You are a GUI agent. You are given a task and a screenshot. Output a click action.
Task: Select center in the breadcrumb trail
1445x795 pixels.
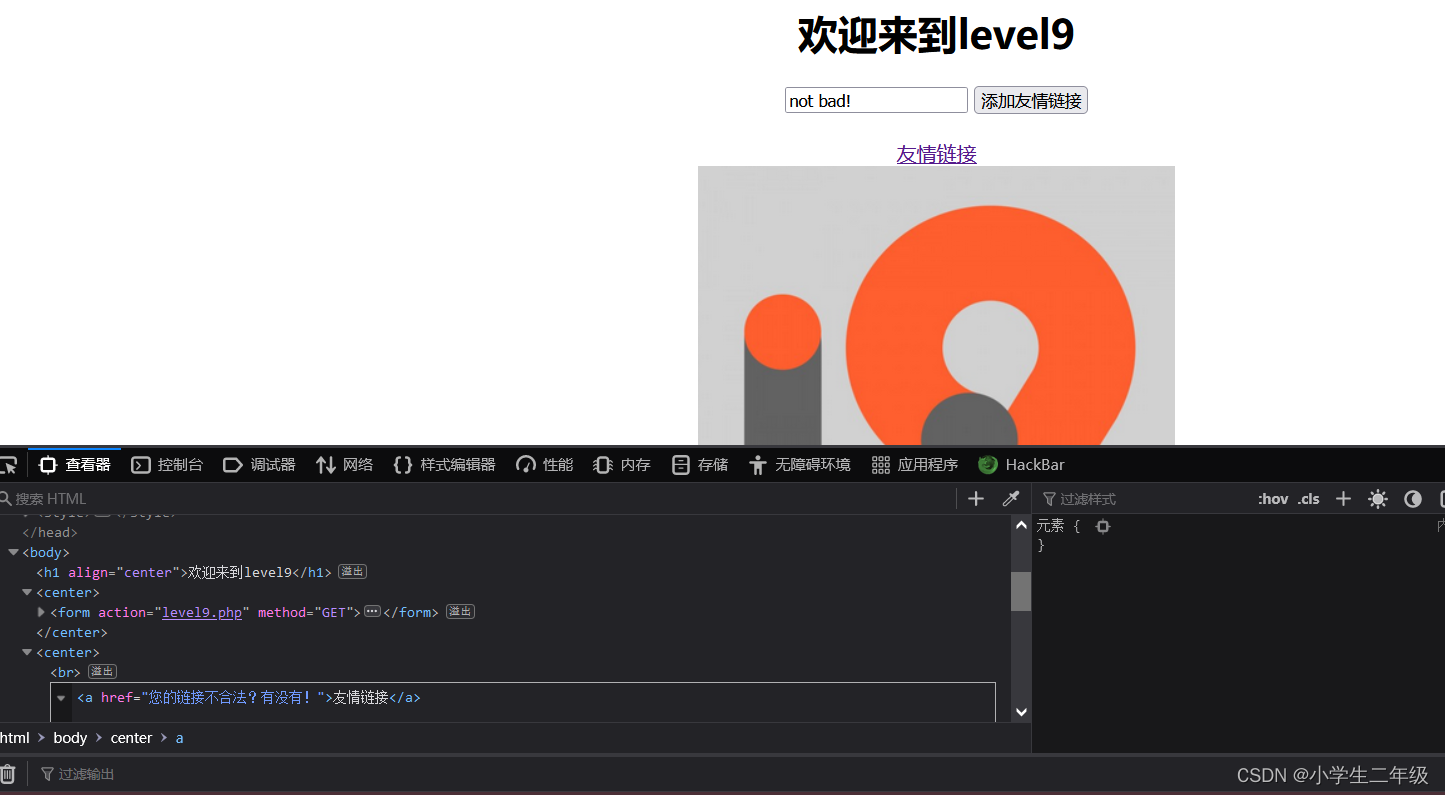[x=131, y=738]
